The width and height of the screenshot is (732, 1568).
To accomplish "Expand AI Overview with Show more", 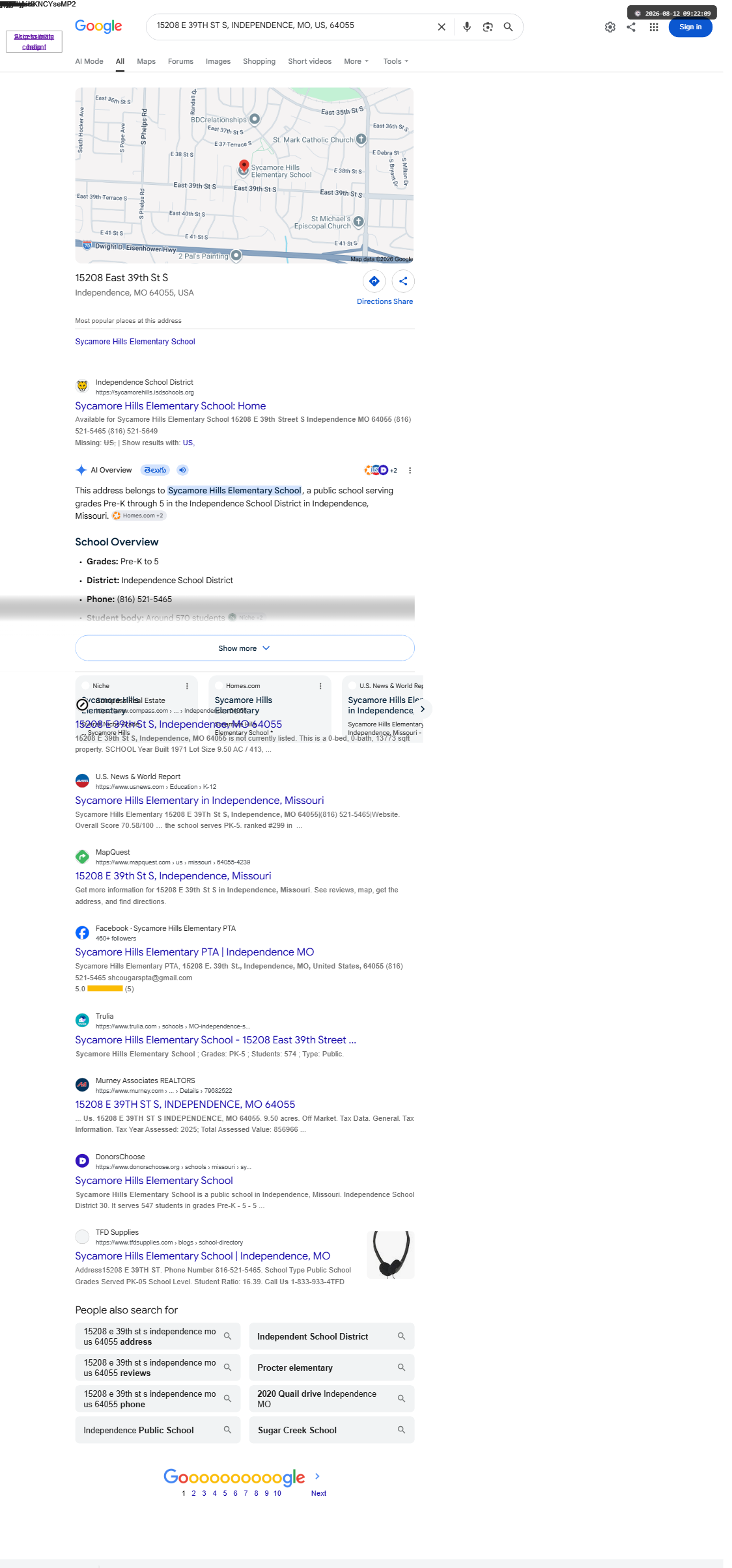I will [x=245, y=648].
